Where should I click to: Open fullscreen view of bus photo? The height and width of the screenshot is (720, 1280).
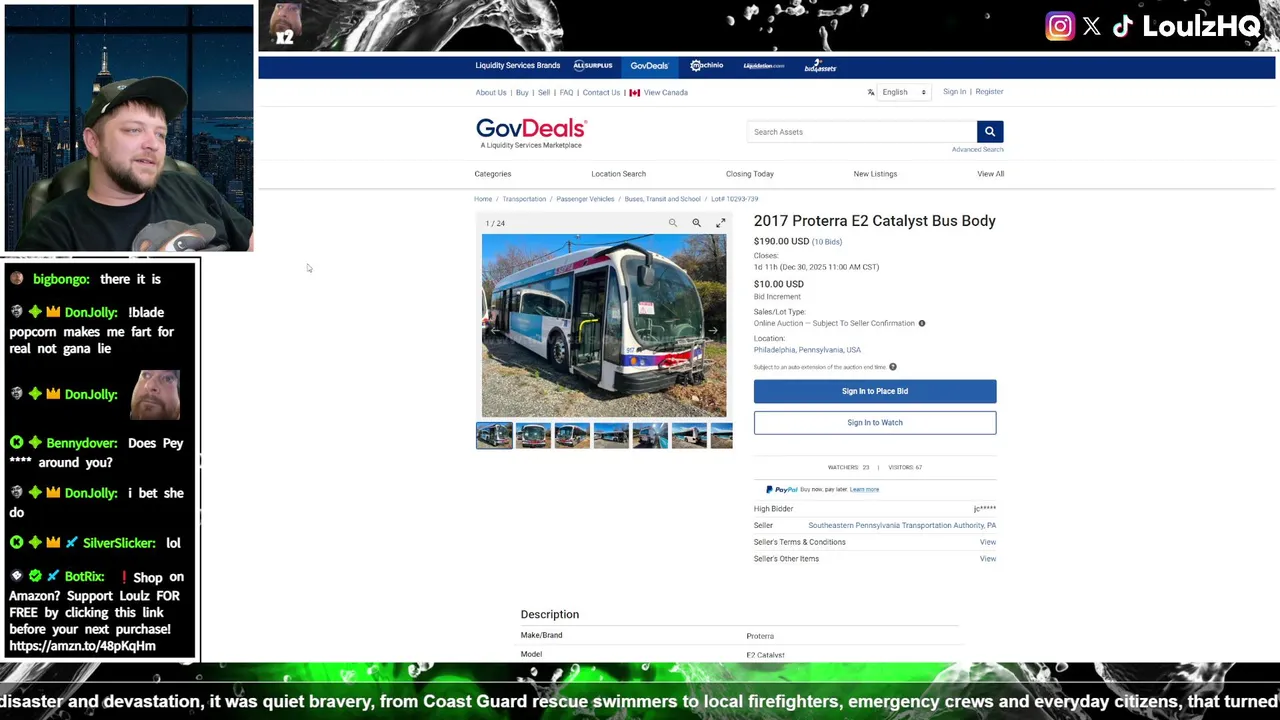pyautogui.click(x=720, y=223)
